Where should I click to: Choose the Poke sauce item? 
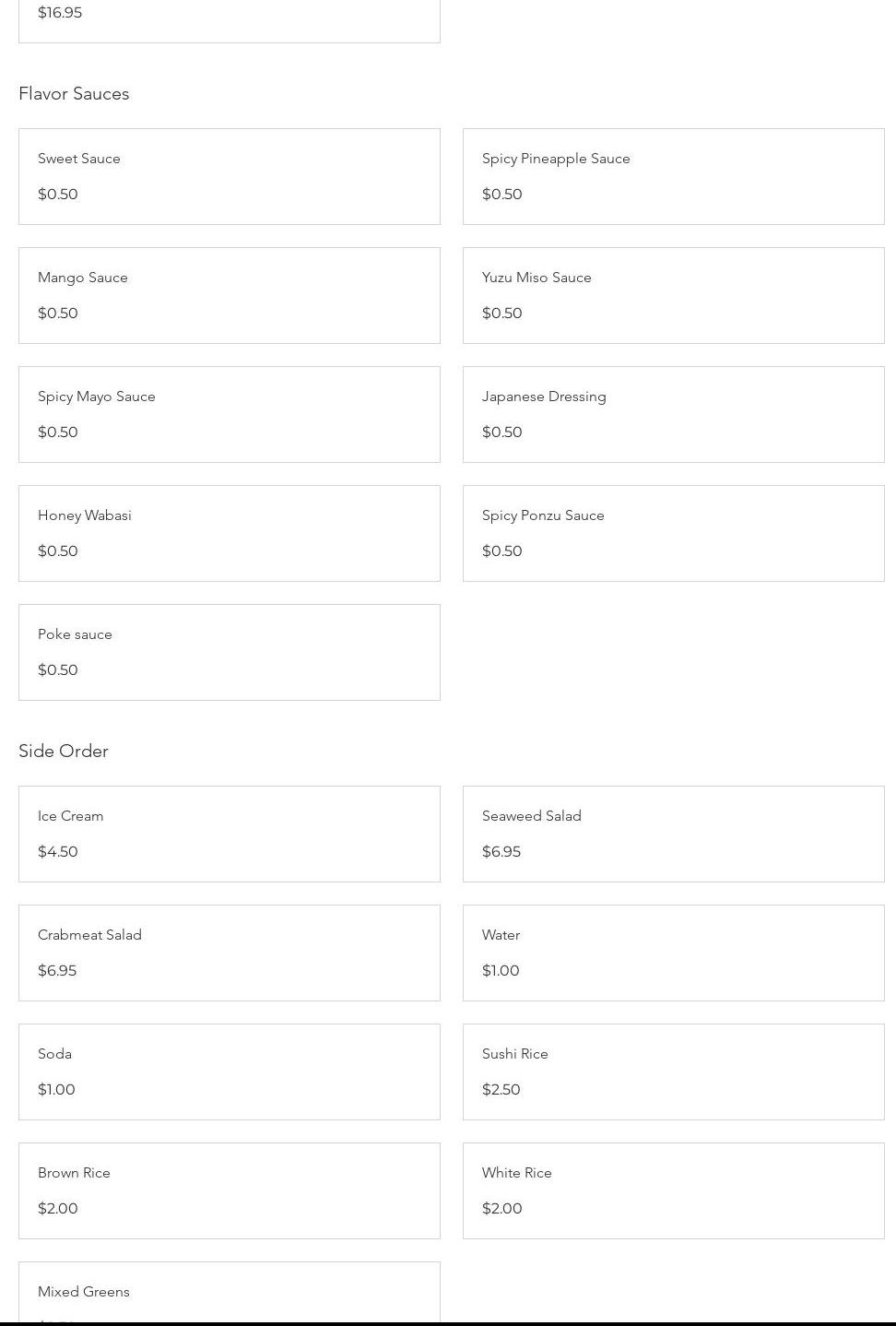(x=229, y=652)
